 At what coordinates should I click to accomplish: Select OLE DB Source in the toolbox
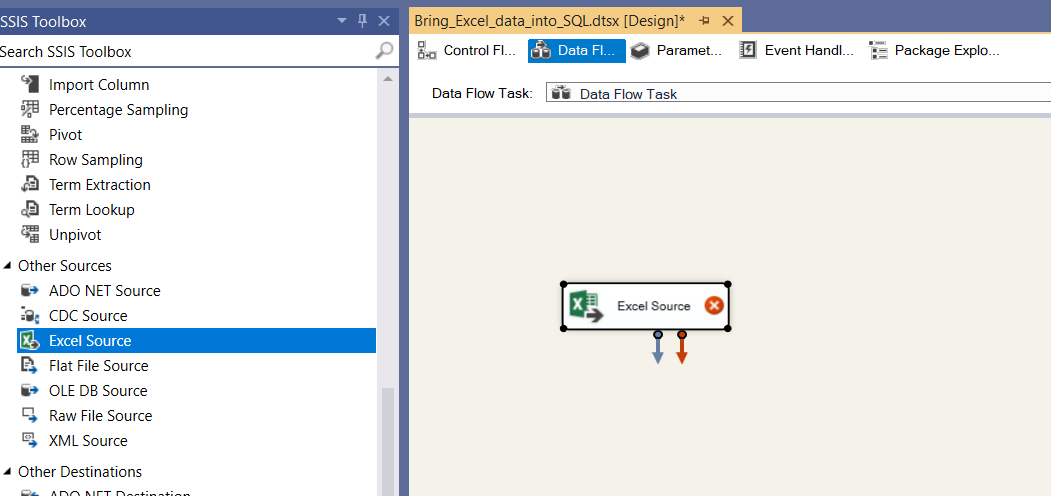(x=98, y=391)
